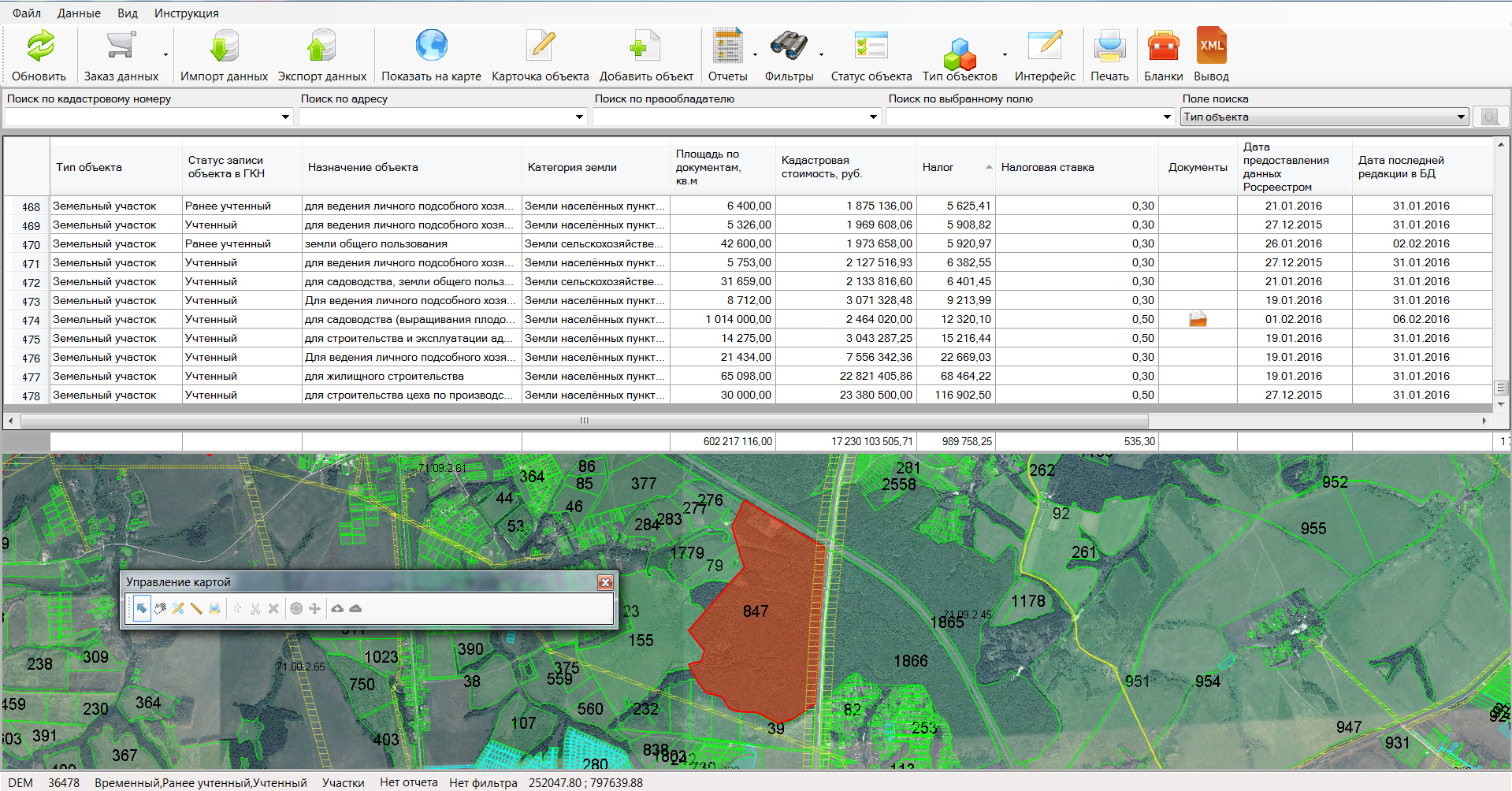Select the arrow pointer tool in map toolbar

point(142,608)
